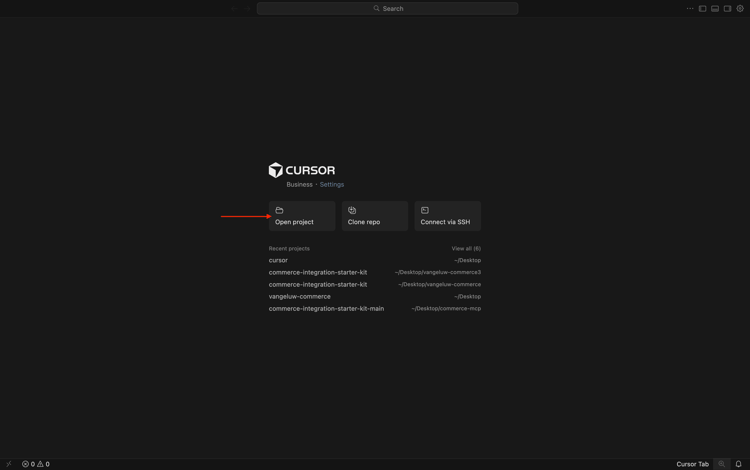Click the Business plan label
750x470 pixels.
click(299, 185)
